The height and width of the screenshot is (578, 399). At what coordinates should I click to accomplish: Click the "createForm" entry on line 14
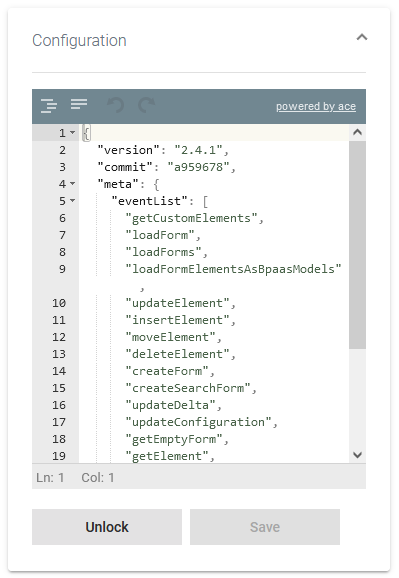click(x=170, y=371)
